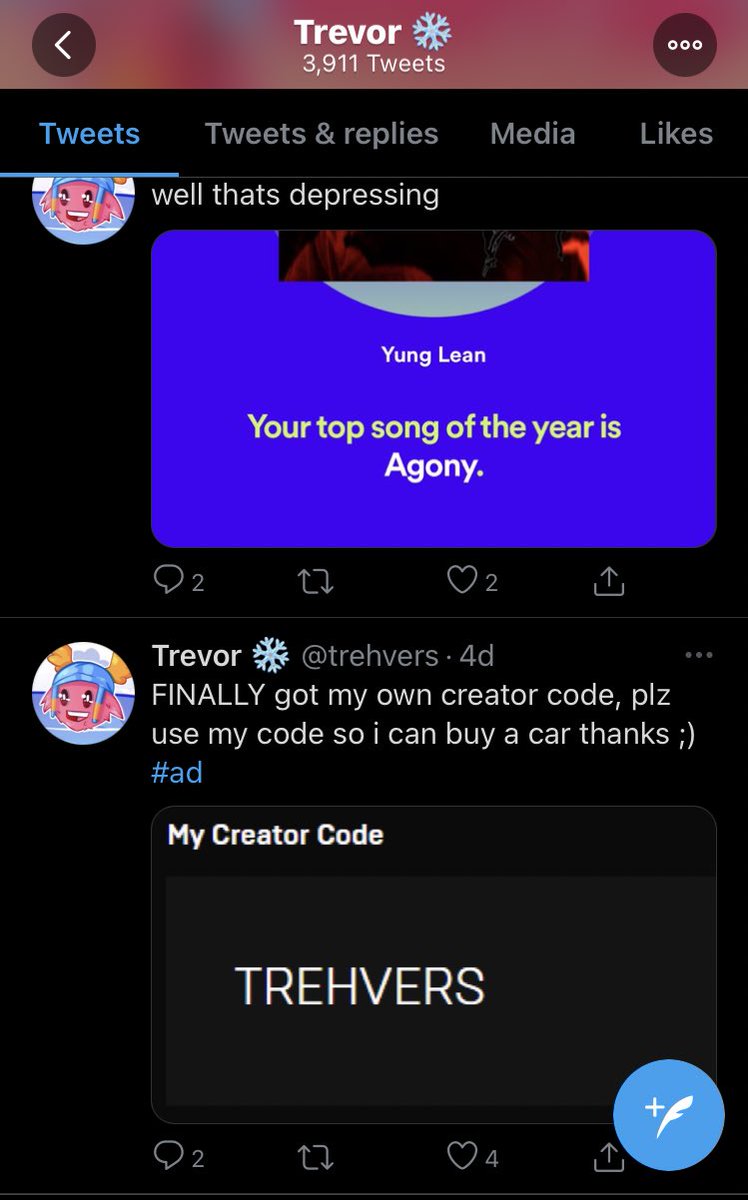Open the three-dot profile options menu
Screen dimensions: 748x1200
(685, 45)
